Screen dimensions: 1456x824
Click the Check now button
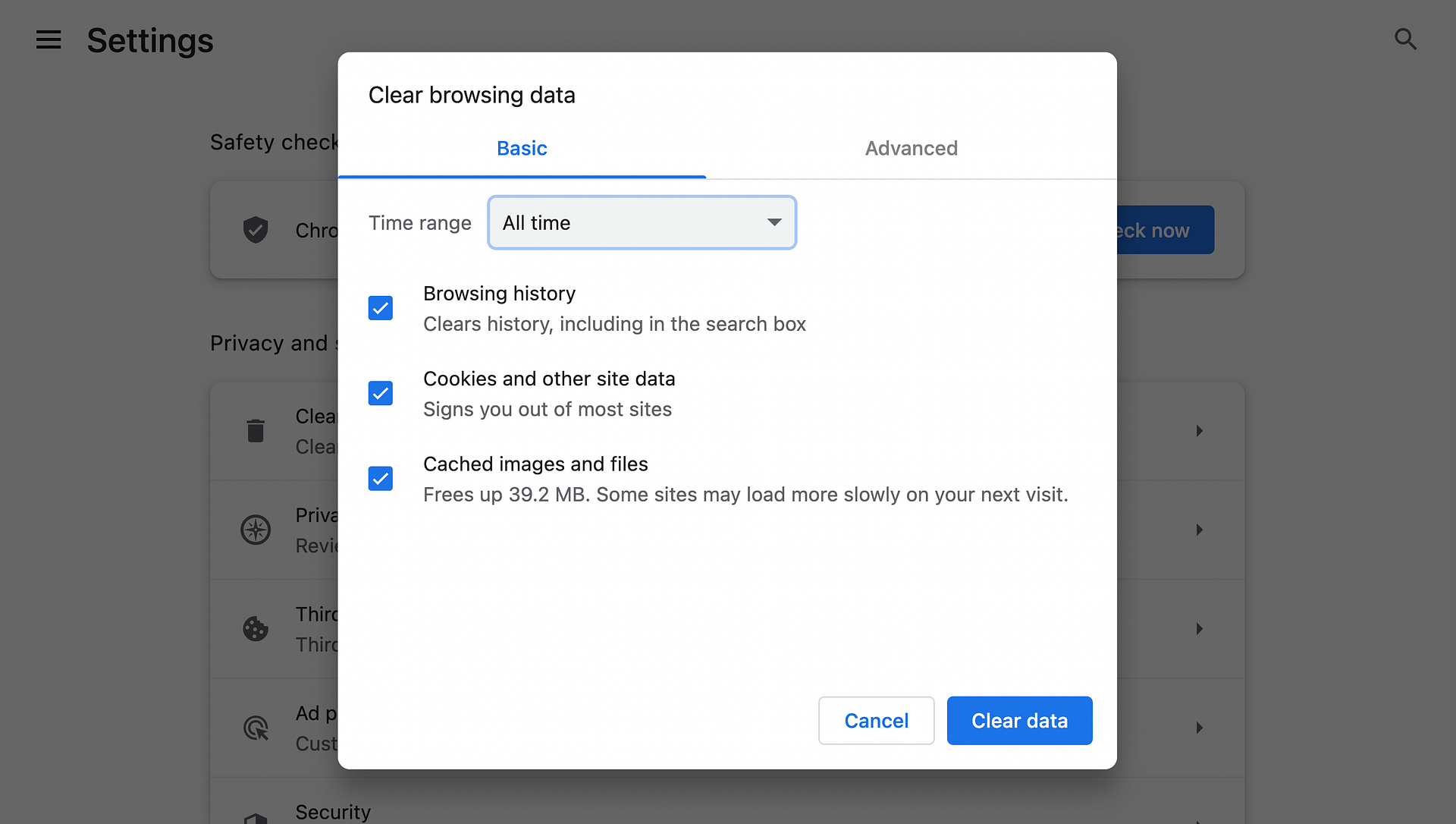1165,230
